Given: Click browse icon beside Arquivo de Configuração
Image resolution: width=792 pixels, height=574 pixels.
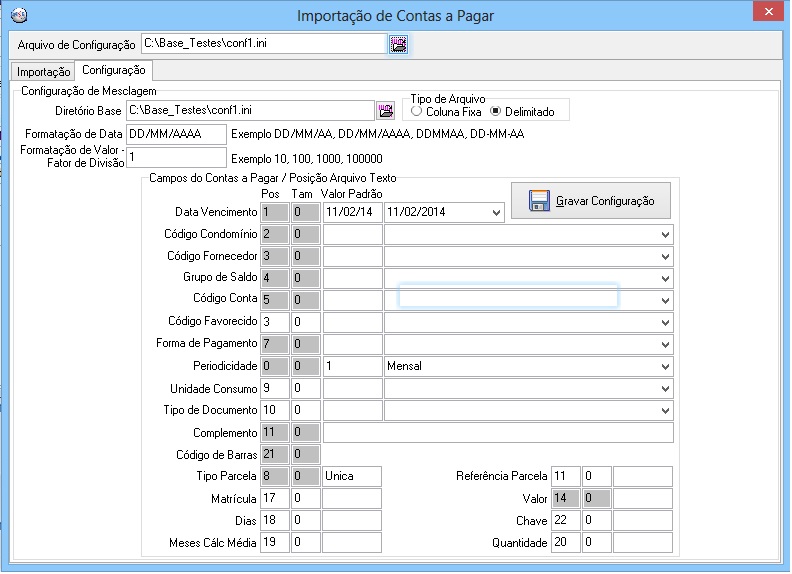Looking at the screenshot, I should [x=399, y=44].
